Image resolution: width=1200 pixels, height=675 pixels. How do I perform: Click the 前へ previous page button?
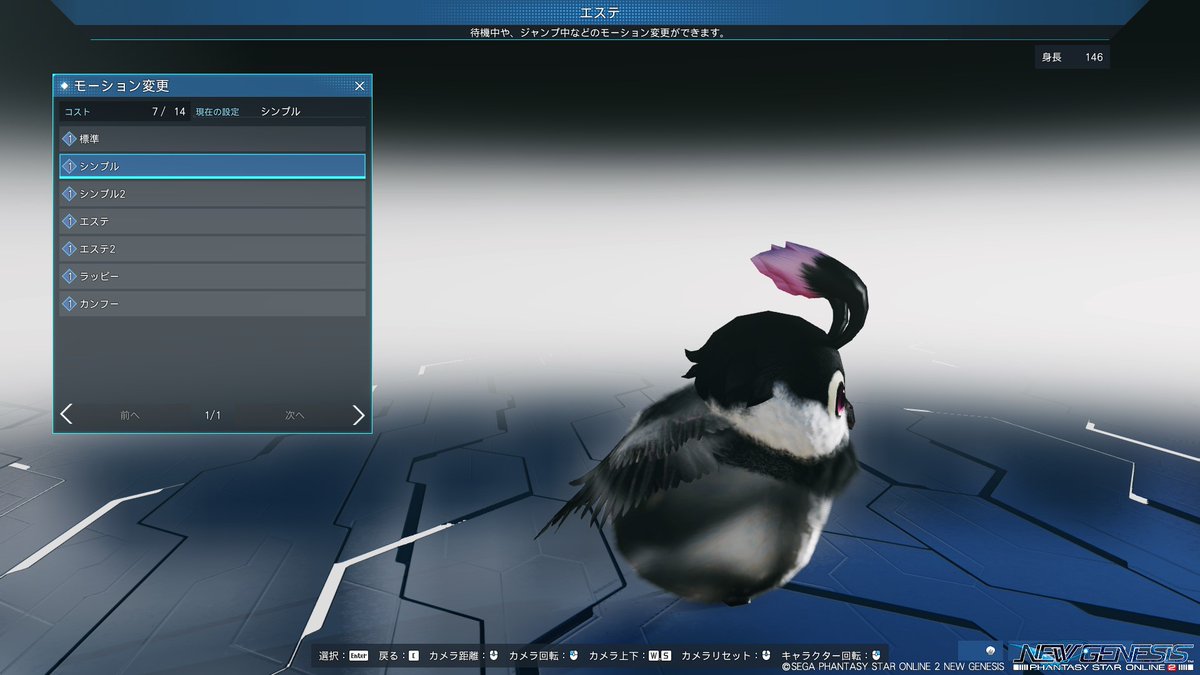pyautogui.click(x=130, y=415)
